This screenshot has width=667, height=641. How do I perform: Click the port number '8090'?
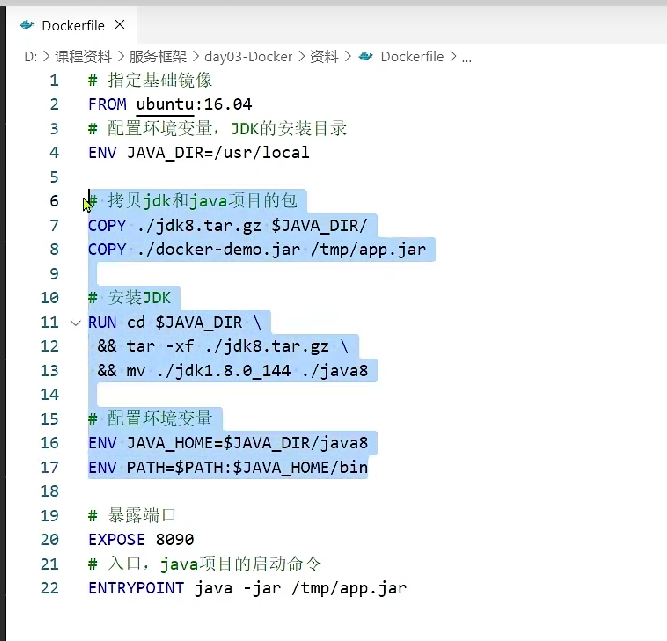pos(175,539)
